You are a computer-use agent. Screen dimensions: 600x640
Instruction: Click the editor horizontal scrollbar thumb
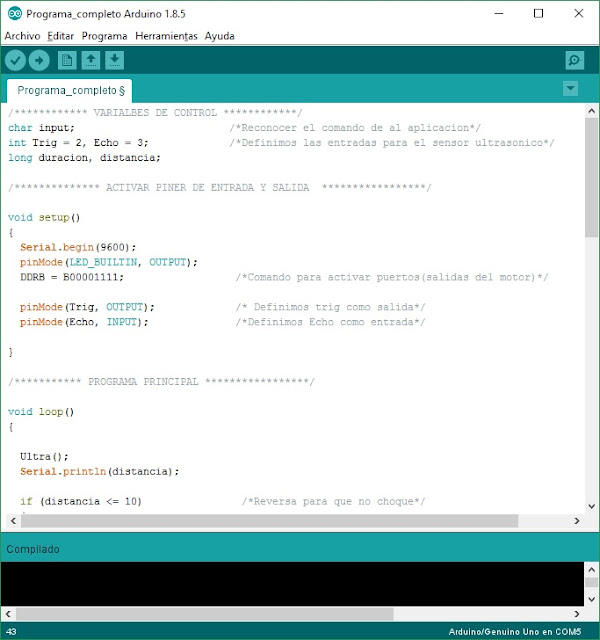[269, 521]
